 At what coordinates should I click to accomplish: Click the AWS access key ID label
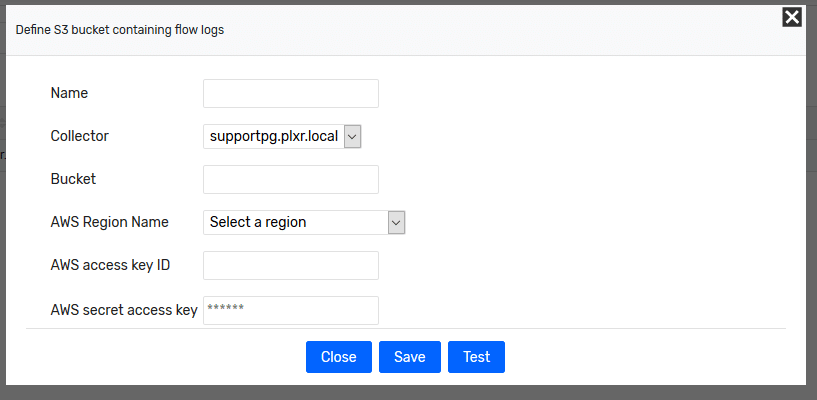click(x=110, y=265)
